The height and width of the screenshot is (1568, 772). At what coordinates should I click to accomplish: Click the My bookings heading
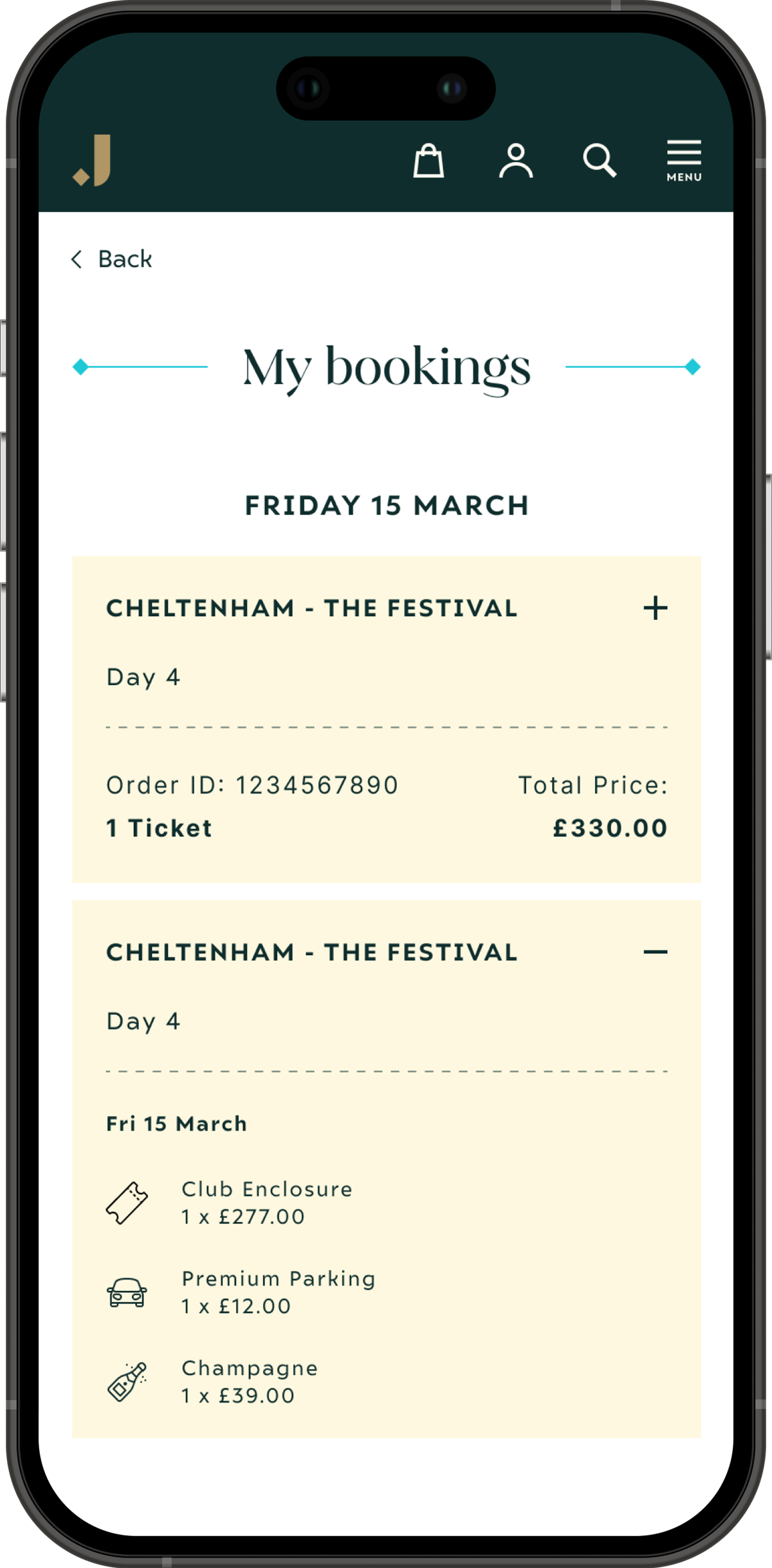[x=386, y=368]
